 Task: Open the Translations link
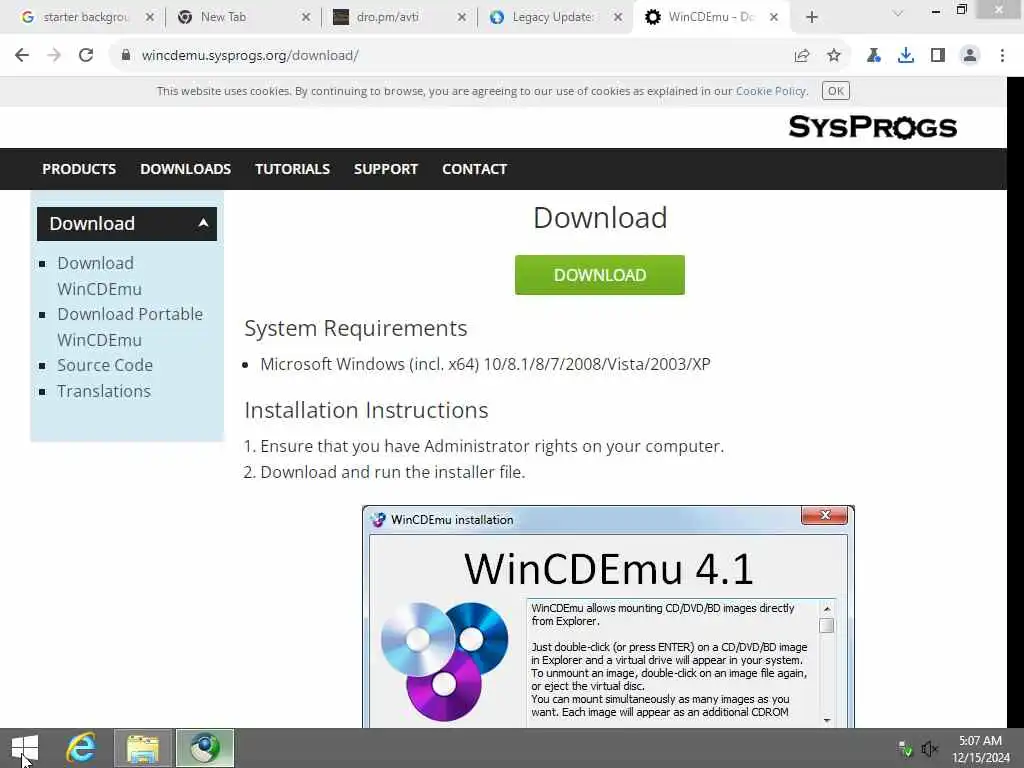coord(104,391)
